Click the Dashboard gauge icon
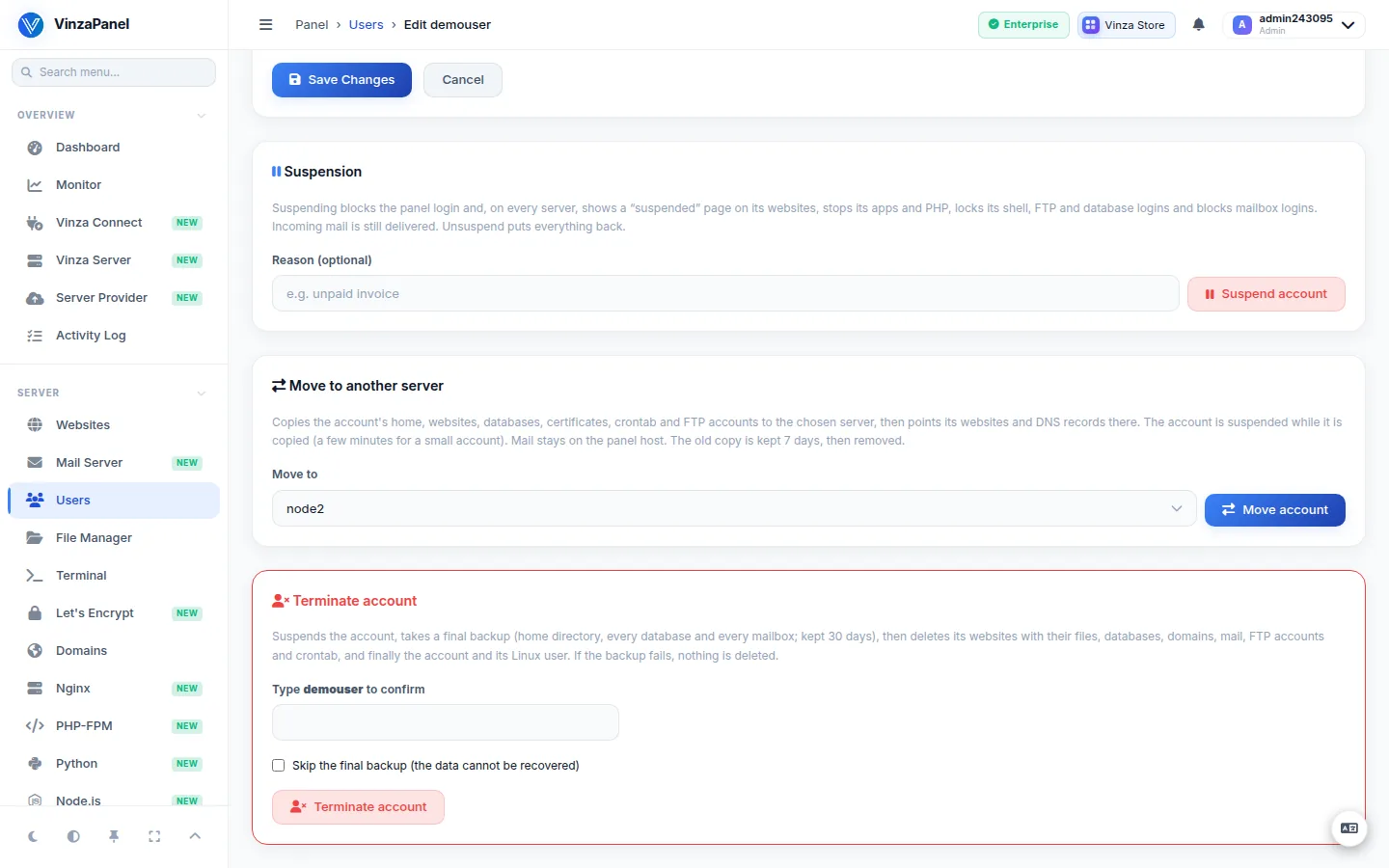Viewport: 1389px width, 868px height. tap(35, 148)
